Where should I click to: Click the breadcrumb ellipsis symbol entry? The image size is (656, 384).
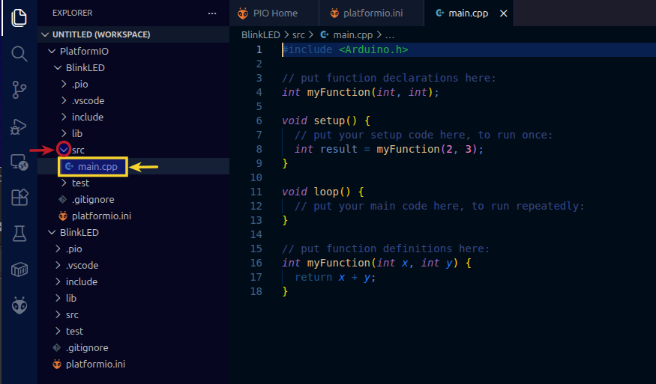tap(390, 35)
